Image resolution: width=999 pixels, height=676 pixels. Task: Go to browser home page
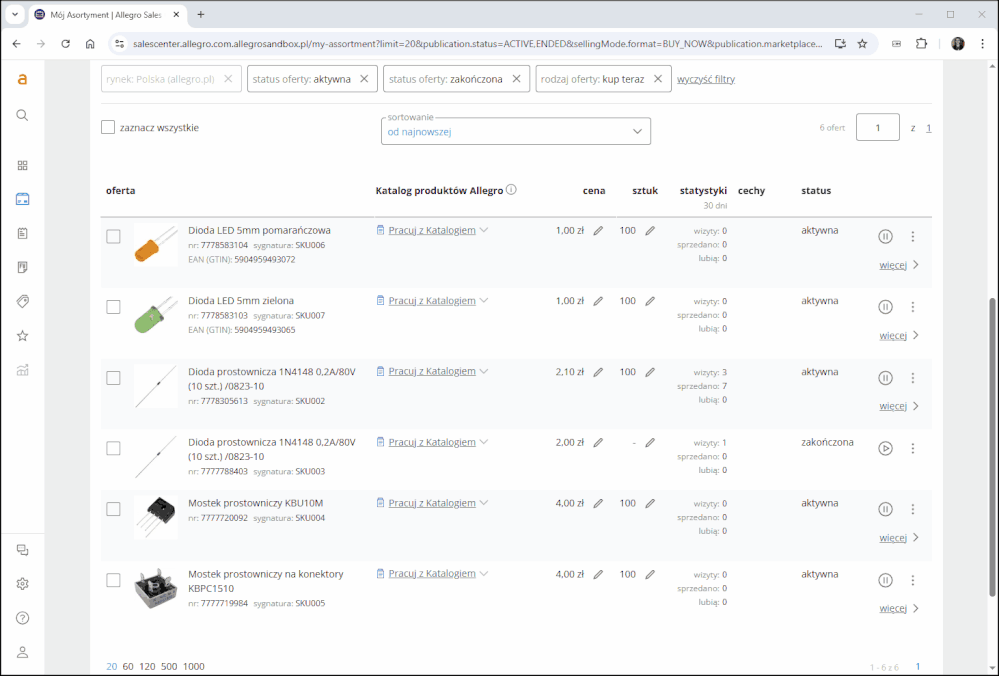[x=90, y=44]
